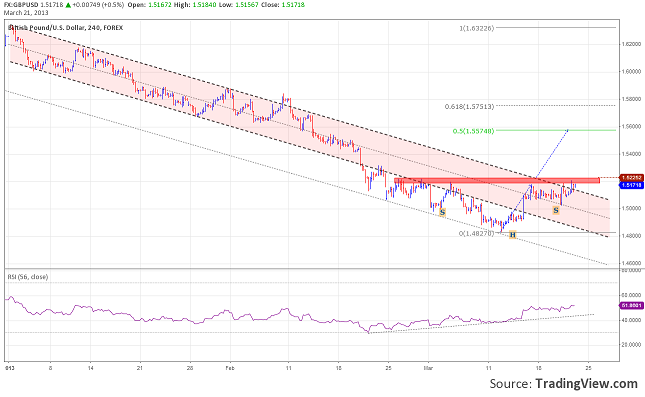Image resolution: width=645 pixels, height=397 pixels.
Task: Click the 0.618(1.57513) Fibonacci level label
Action: (x=469, y=107)
